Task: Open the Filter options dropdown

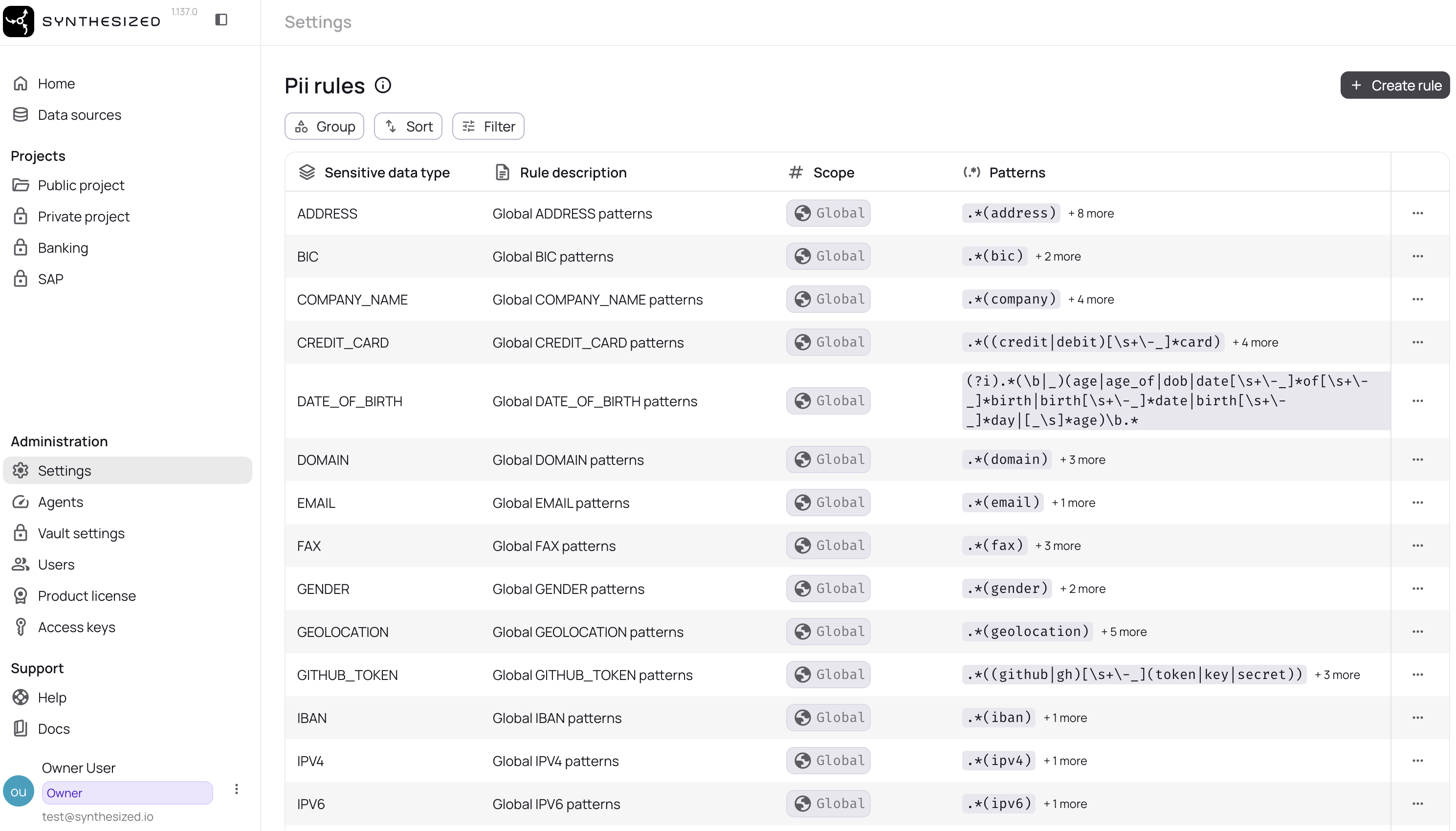Action: pyautogui.click(x=488, y=126)
